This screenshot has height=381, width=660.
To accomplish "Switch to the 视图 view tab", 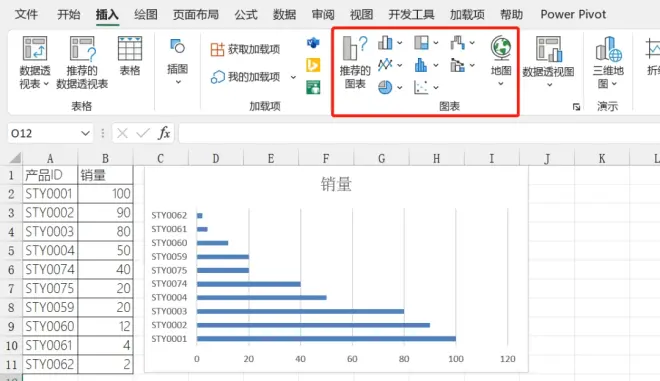I will coord(361,14).
